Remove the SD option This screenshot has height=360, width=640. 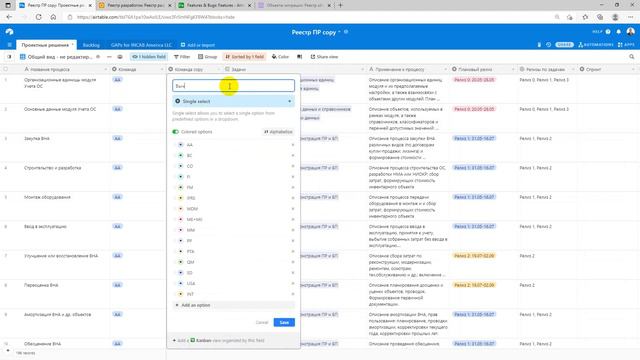(x=292, y=273)
